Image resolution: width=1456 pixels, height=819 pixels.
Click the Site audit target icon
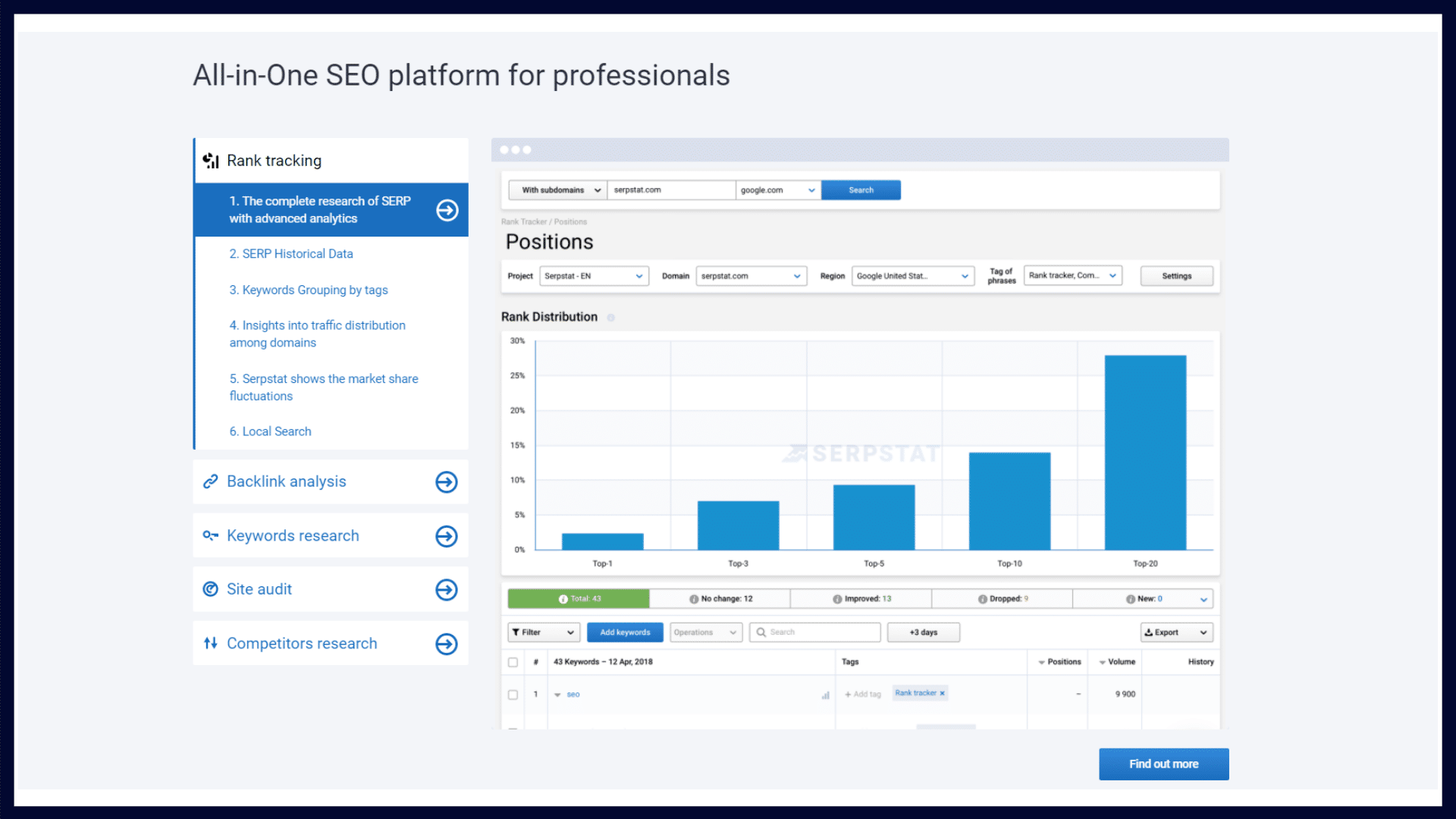point(210,589)
